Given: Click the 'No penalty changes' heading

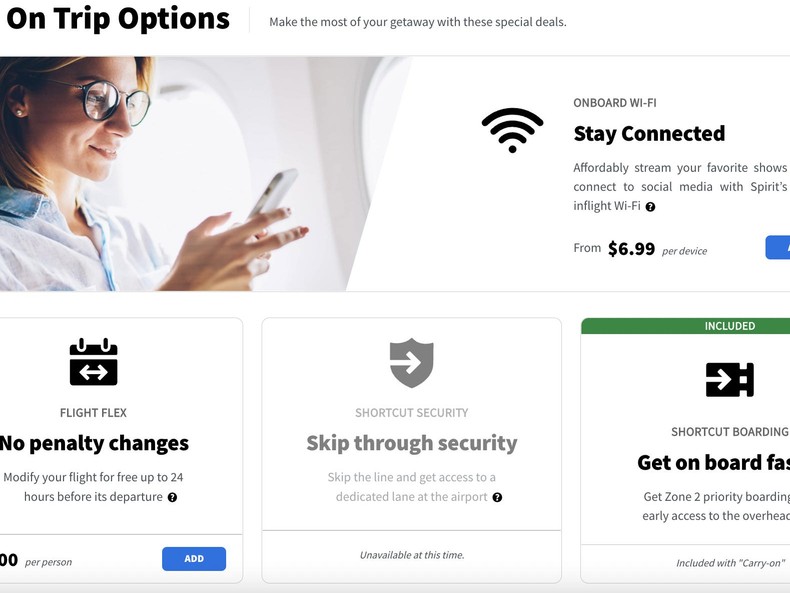Looking at the screenshot, I should 94,443.
